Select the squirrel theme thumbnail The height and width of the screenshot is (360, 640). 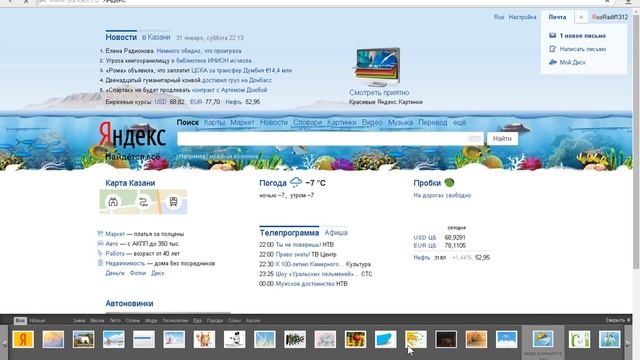(204, 339)
